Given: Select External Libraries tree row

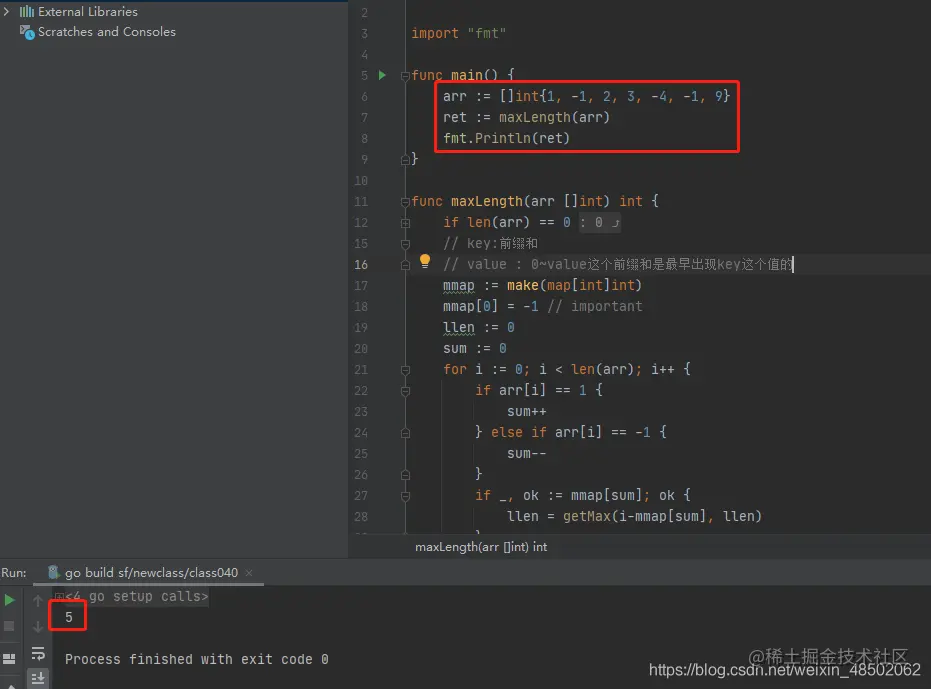Looking at the screenshot, I should [87, 11].
